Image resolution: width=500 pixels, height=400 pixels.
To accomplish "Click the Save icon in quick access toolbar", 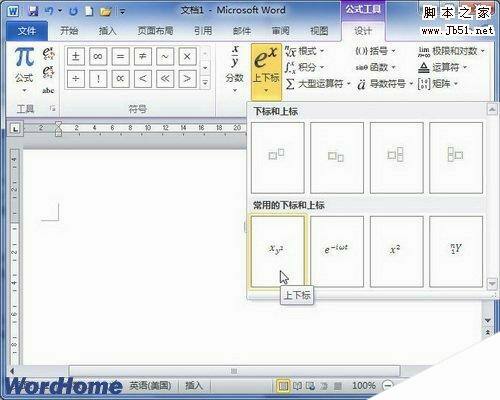I will (33, 11).
